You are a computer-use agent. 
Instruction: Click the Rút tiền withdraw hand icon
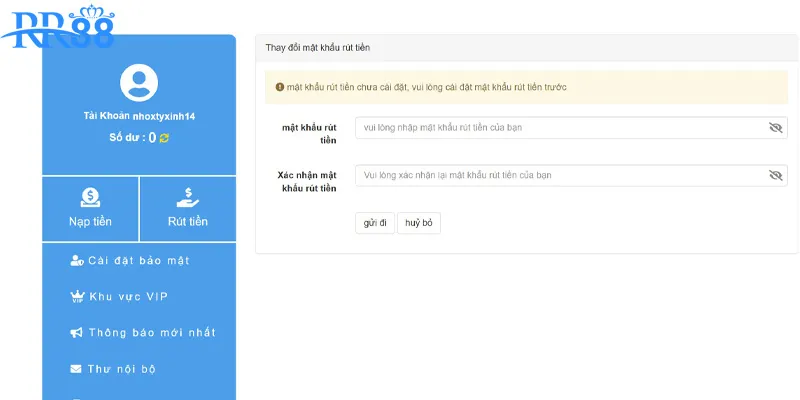pyautogui.click(x=188, y=198)
